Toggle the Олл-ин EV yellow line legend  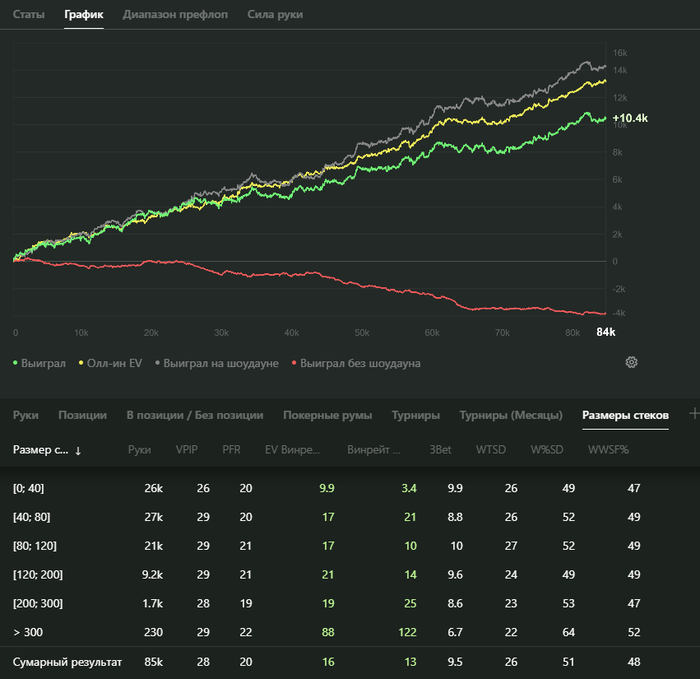(x=110, y=363)
